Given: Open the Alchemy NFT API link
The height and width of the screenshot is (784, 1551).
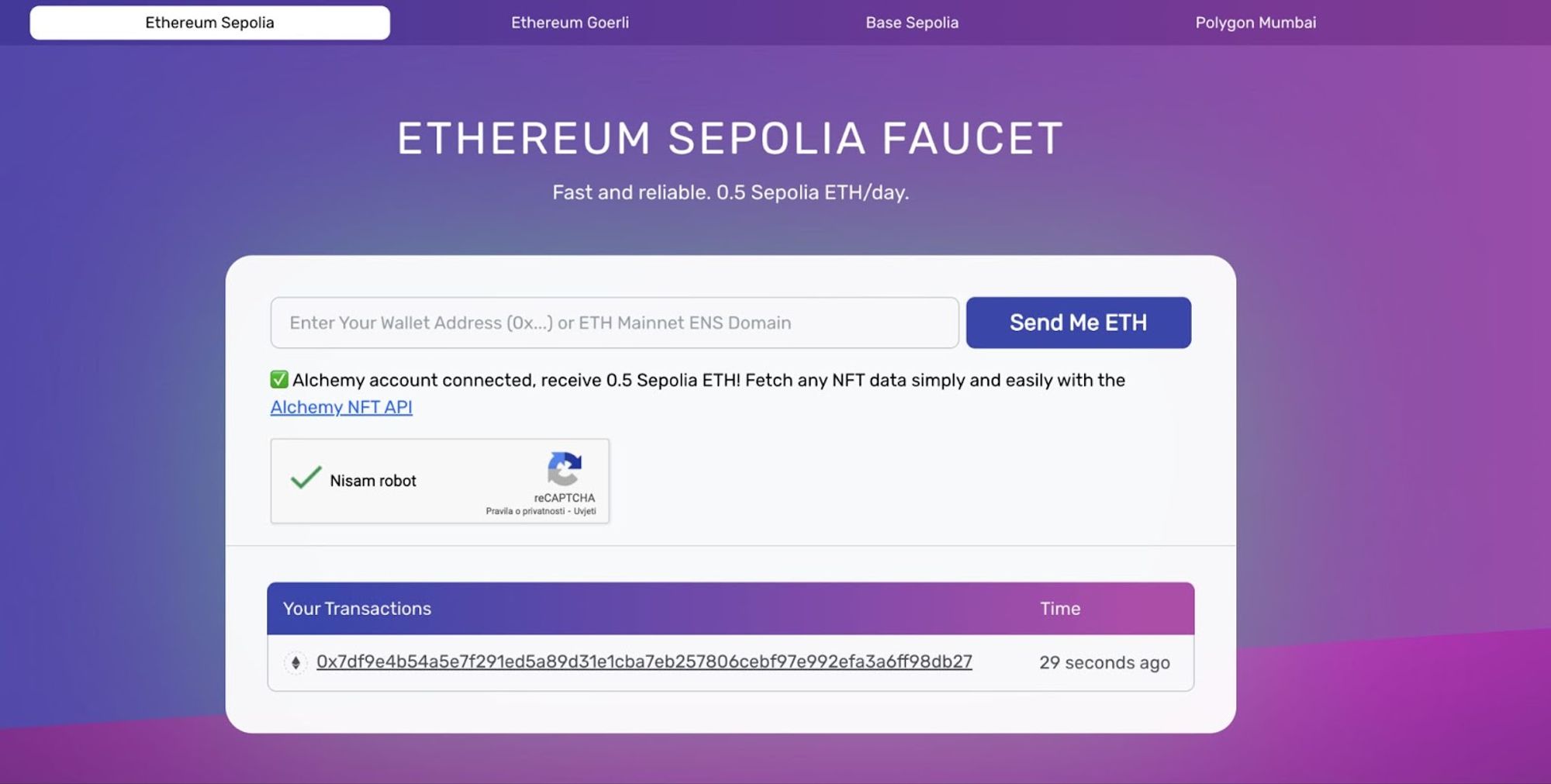Looking at the screenshot, I should (341, 407).
